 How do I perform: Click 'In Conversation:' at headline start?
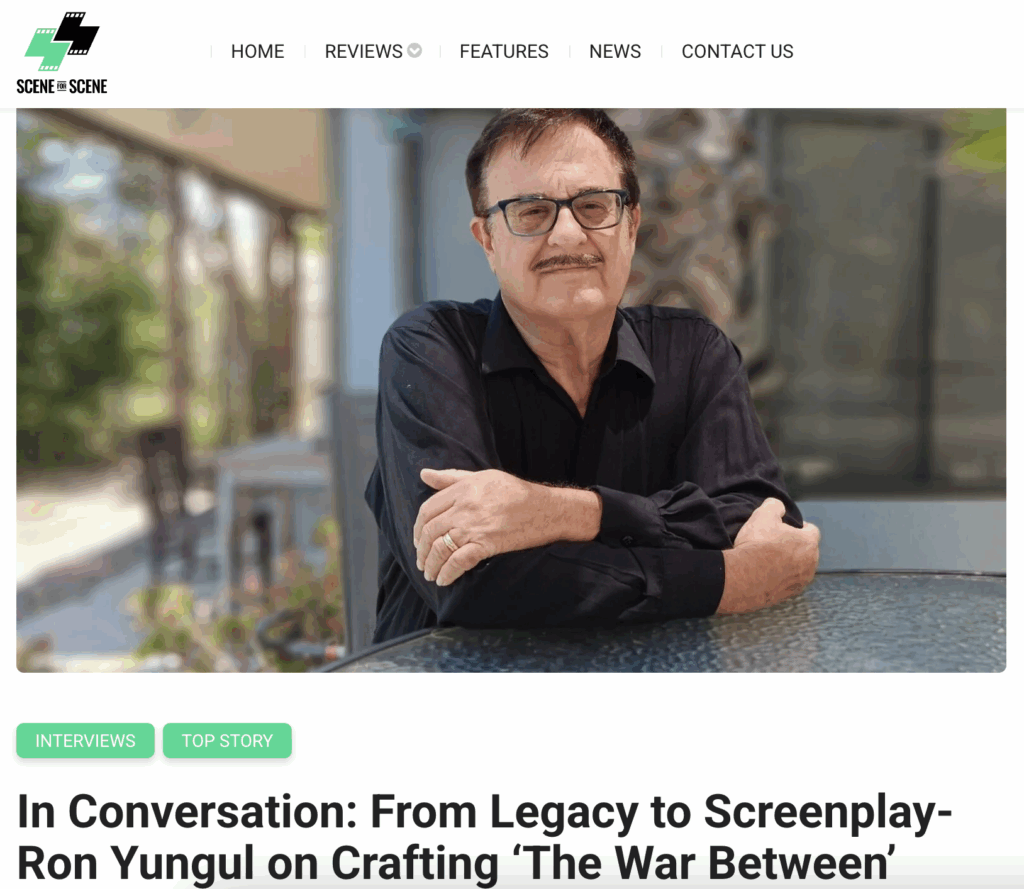click(x=187, y=812)
